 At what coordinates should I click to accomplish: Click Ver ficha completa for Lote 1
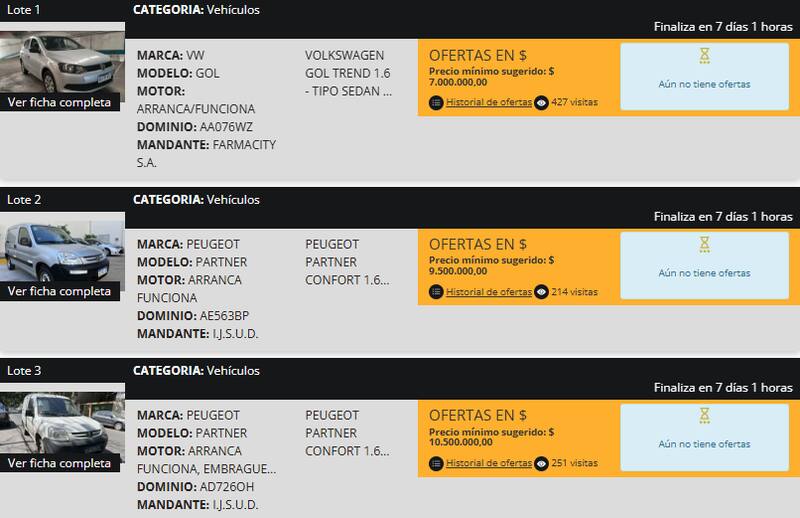click(x=59, y=102)
